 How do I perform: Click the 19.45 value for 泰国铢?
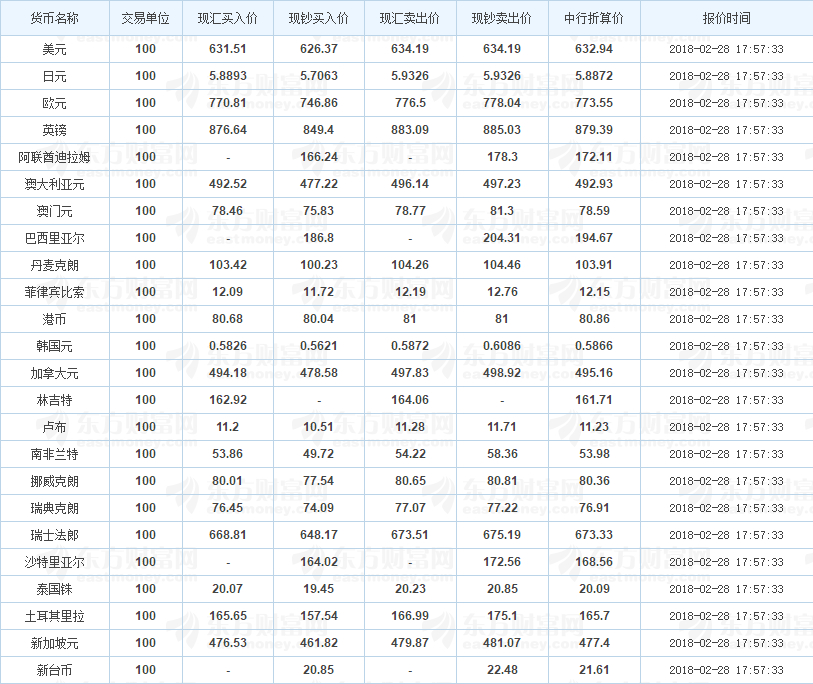click(318, 588)
